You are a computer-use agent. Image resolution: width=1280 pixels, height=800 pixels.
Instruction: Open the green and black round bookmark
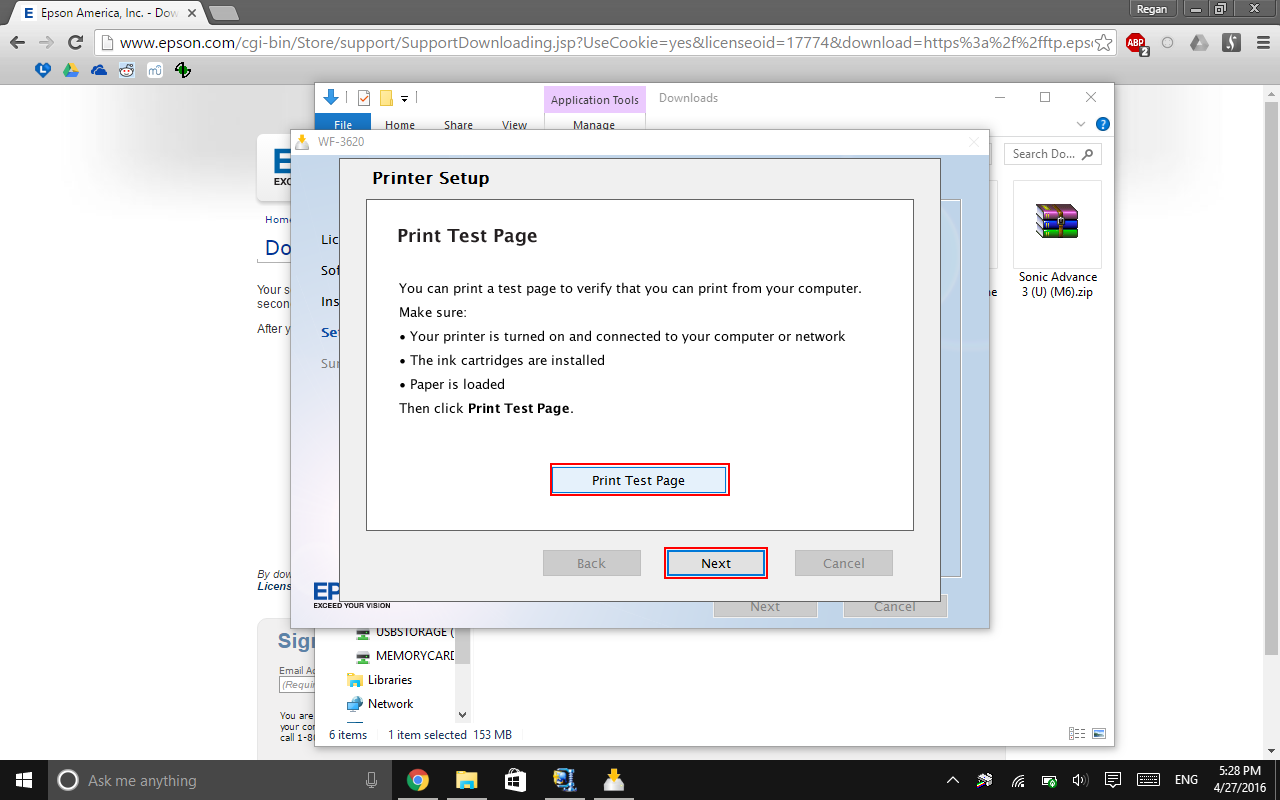point(182,70)
